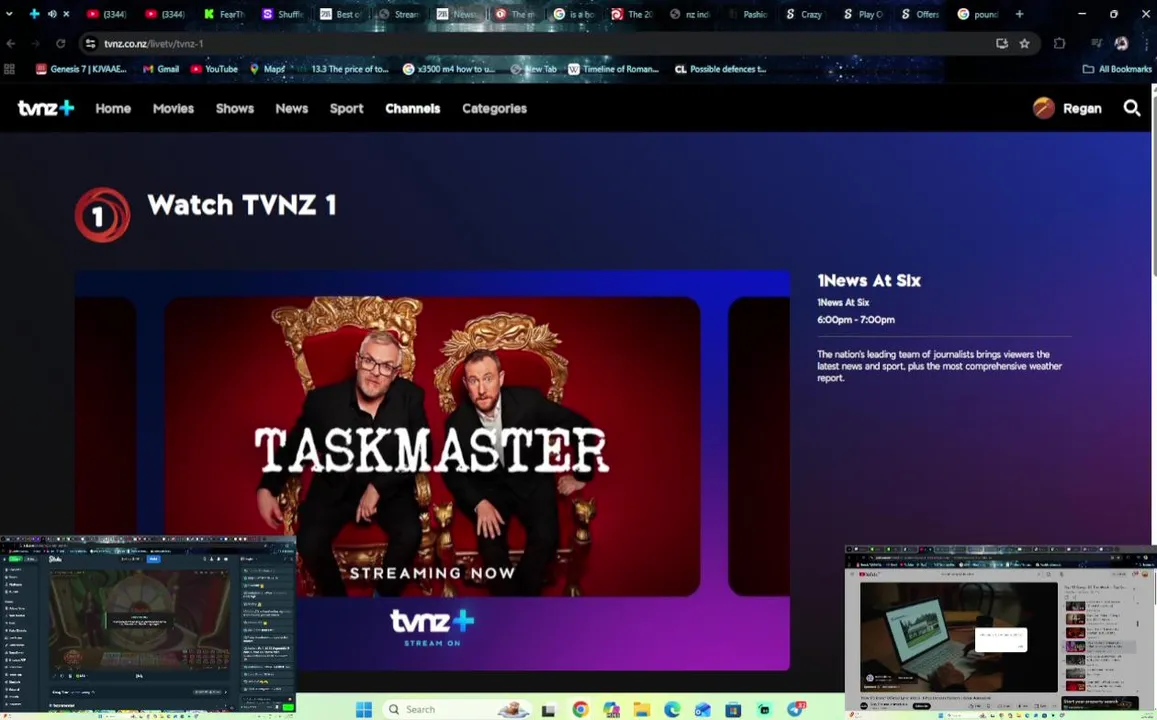The width and height of the screenshot is (1157, 720).
Task: Open a new browser tab
Action: pos(1019,14)
